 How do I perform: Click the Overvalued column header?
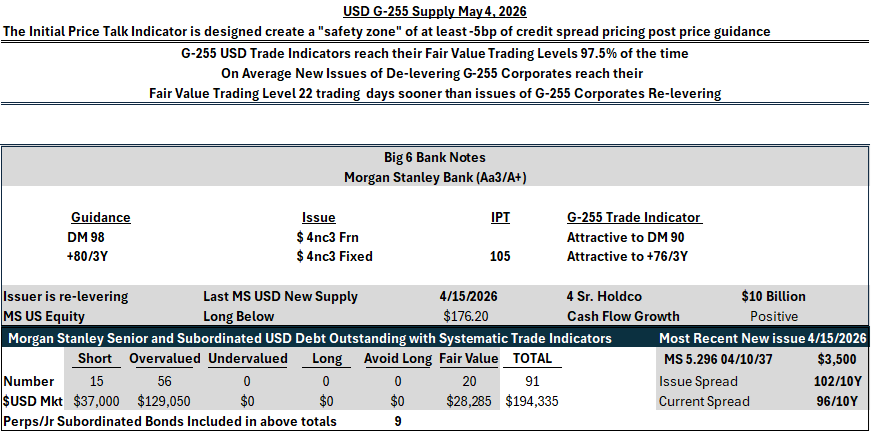pyautogui.click(x=164, y=359)
